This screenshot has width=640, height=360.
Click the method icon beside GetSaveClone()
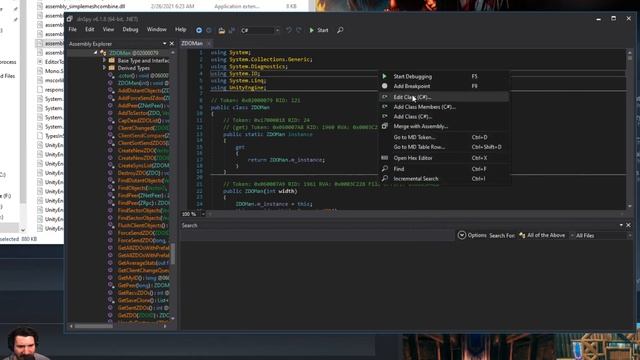[111, 300]
